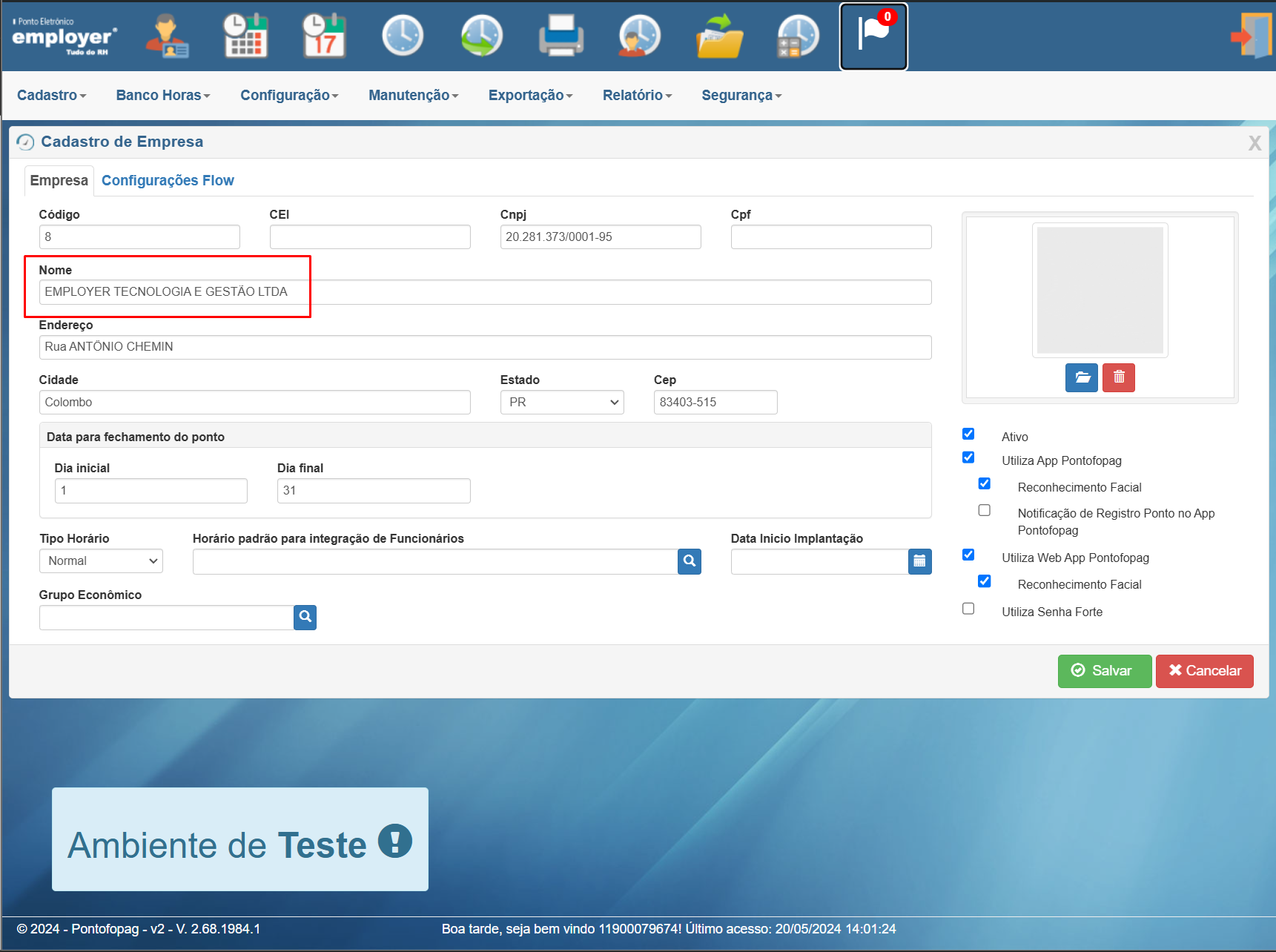
Task: Open the employee registration person icon
Action: (x=168, y=36)
